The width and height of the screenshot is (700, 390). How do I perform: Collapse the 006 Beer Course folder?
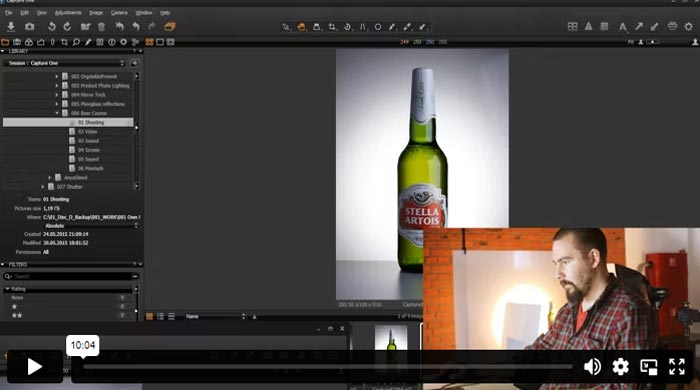(x=57, y=113)
